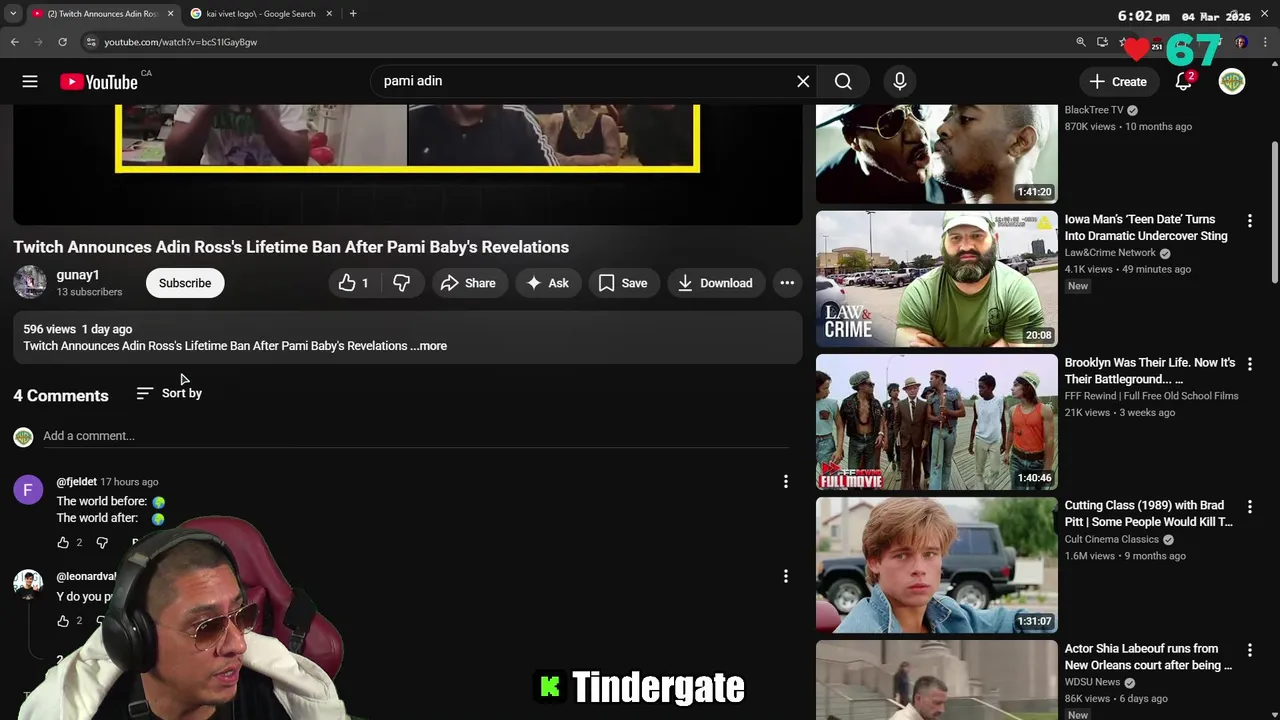
Task: Open options menu for @fjeldet comment
Action: 786,482
